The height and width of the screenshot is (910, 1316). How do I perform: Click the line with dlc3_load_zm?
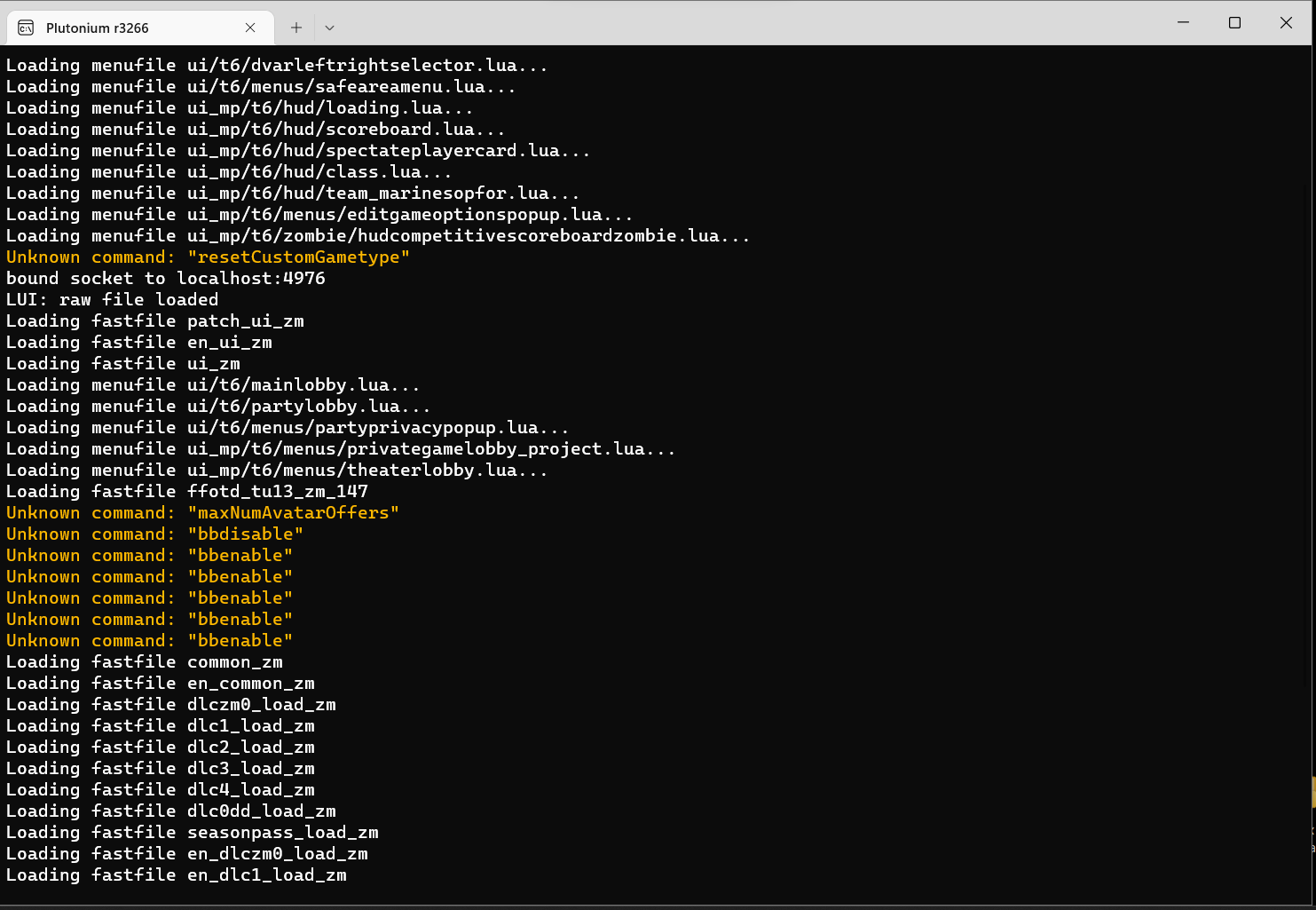click(x=161, y=768)
